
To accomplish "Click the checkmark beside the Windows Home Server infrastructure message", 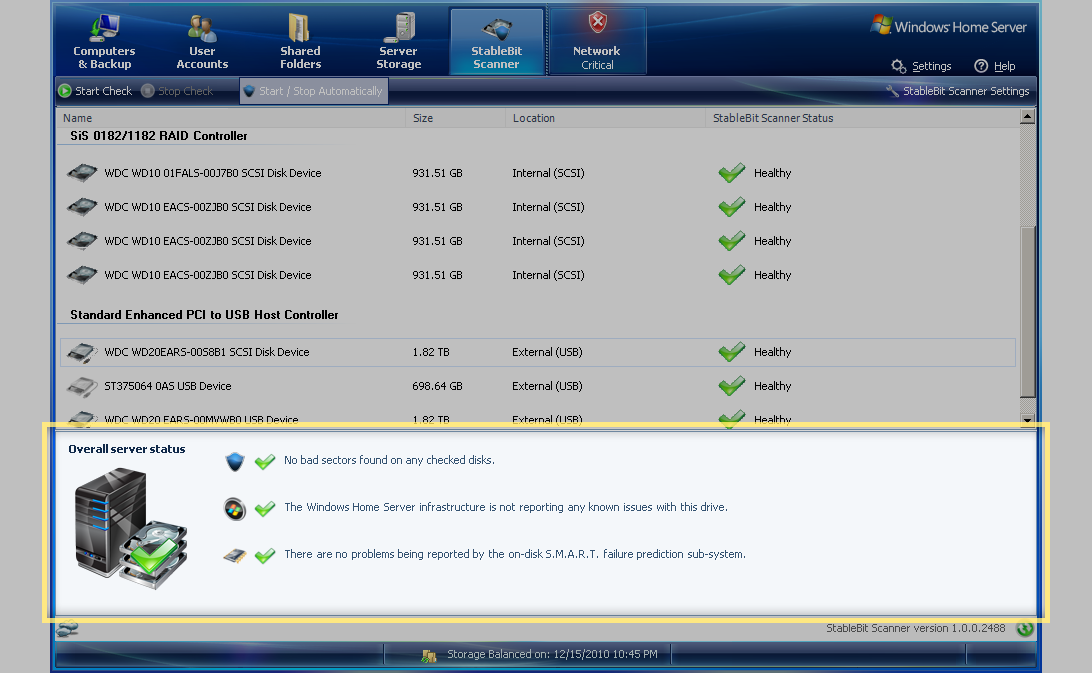I will (x=265, y=509).
